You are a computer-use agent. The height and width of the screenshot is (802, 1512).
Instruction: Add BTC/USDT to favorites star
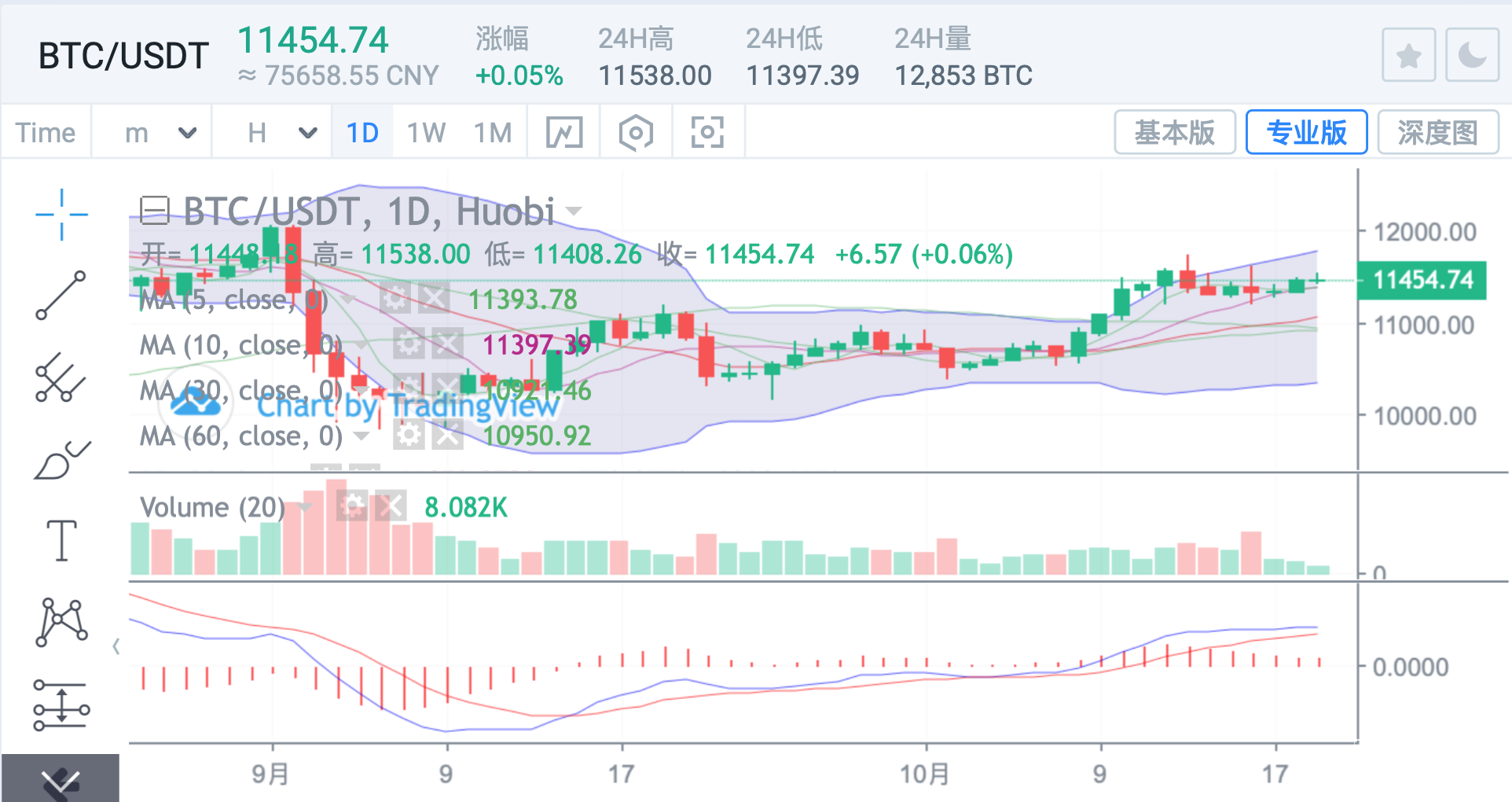[1408, 56]
